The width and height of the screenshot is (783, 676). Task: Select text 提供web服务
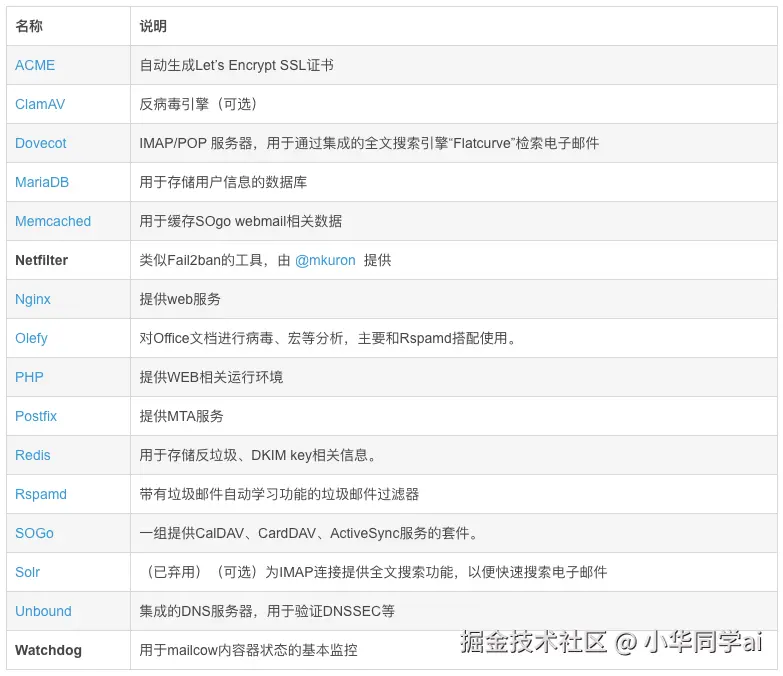[180, 299]
